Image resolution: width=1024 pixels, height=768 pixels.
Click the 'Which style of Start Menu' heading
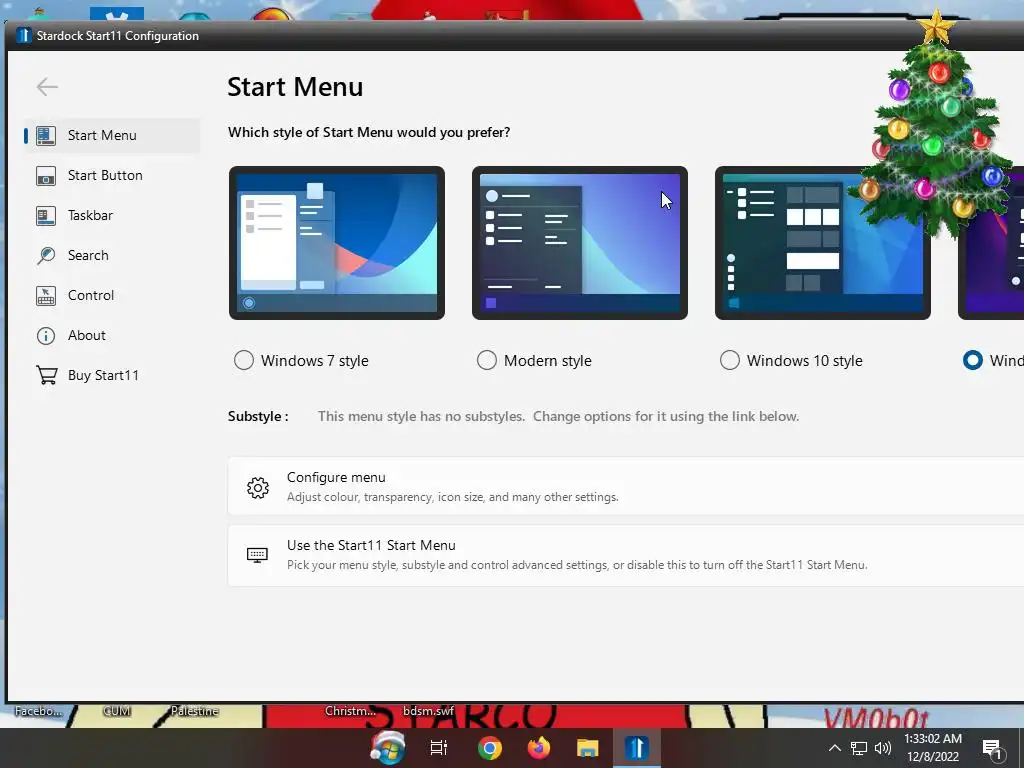tap(369, 133)
